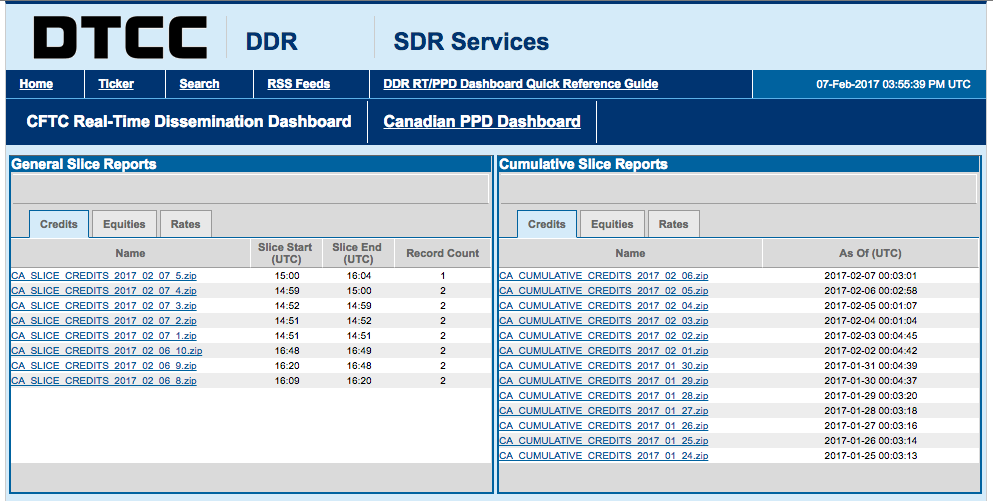Select CFTC Real-Time Dissemination Dashboard heading
This screenshot has width=993, height=501.
click(x=189, y=122)
